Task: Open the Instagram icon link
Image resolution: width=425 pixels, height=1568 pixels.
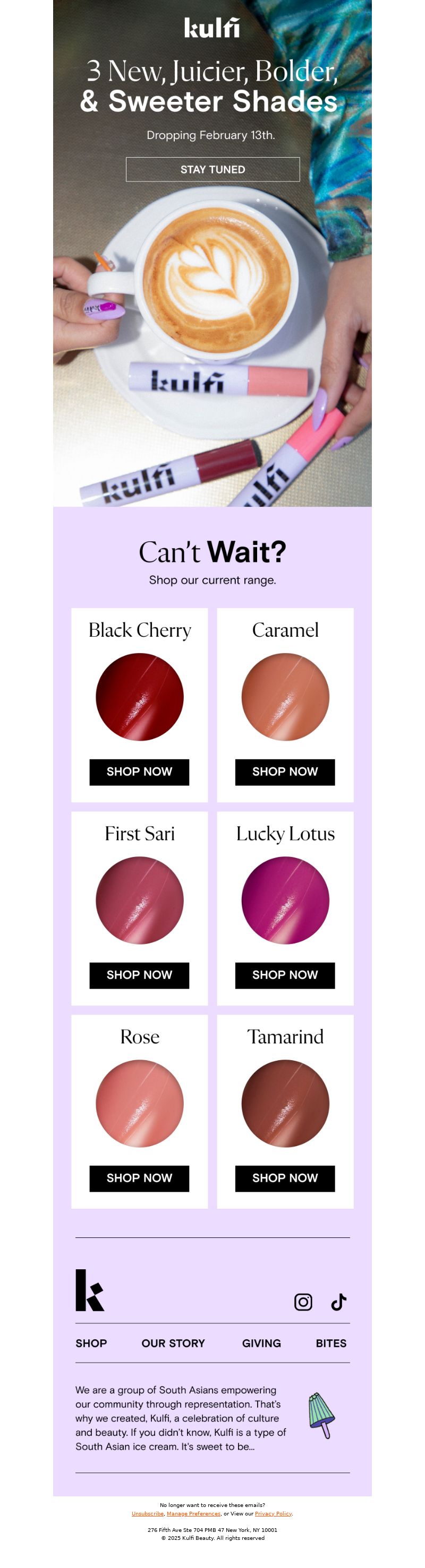Action: click(303, 1302)
